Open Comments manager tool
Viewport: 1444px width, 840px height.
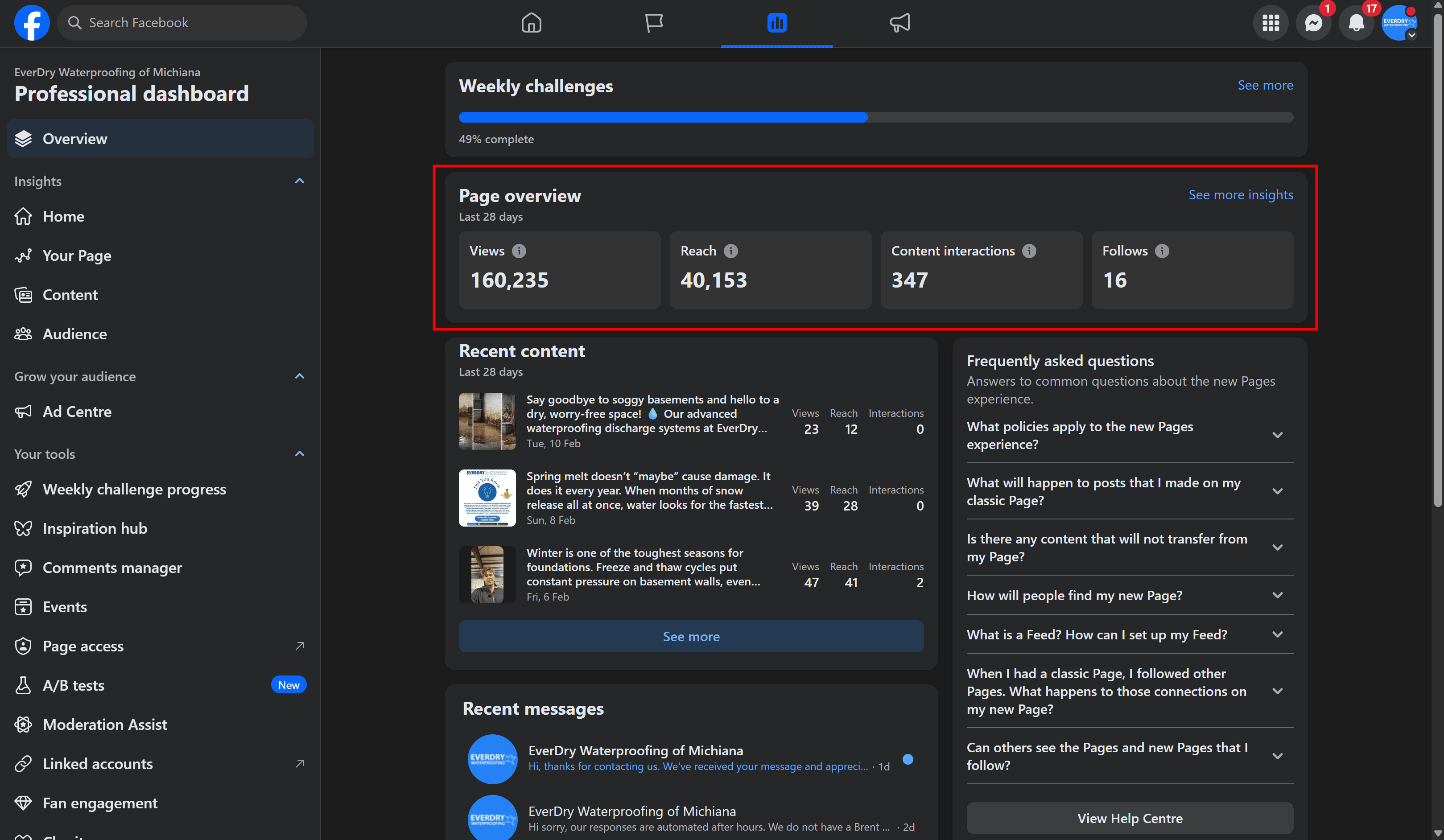click(x=161, y=568)
